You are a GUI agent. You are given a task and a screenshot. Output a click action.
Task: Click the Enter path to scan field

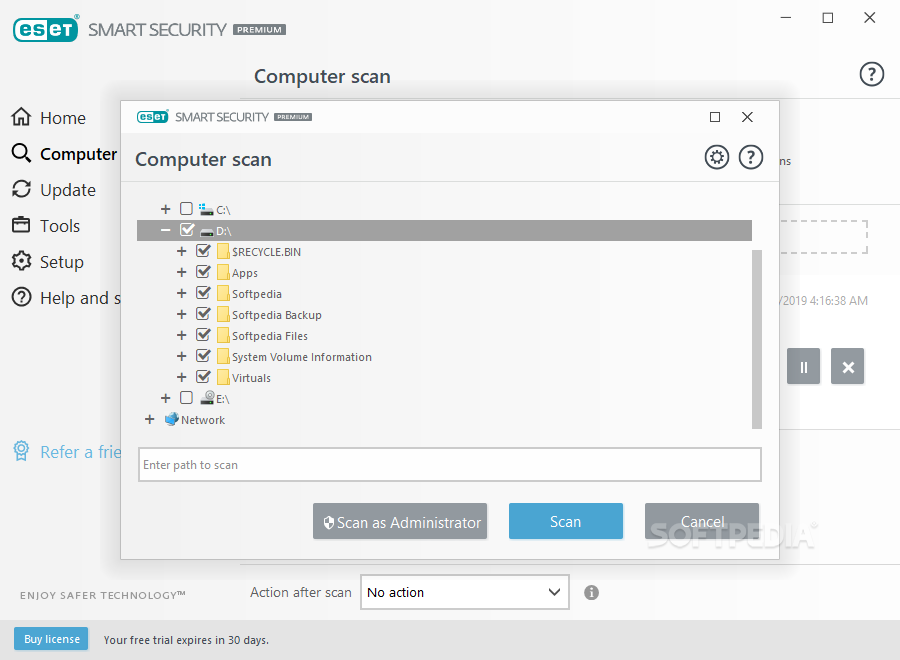[x=449, y=464]
